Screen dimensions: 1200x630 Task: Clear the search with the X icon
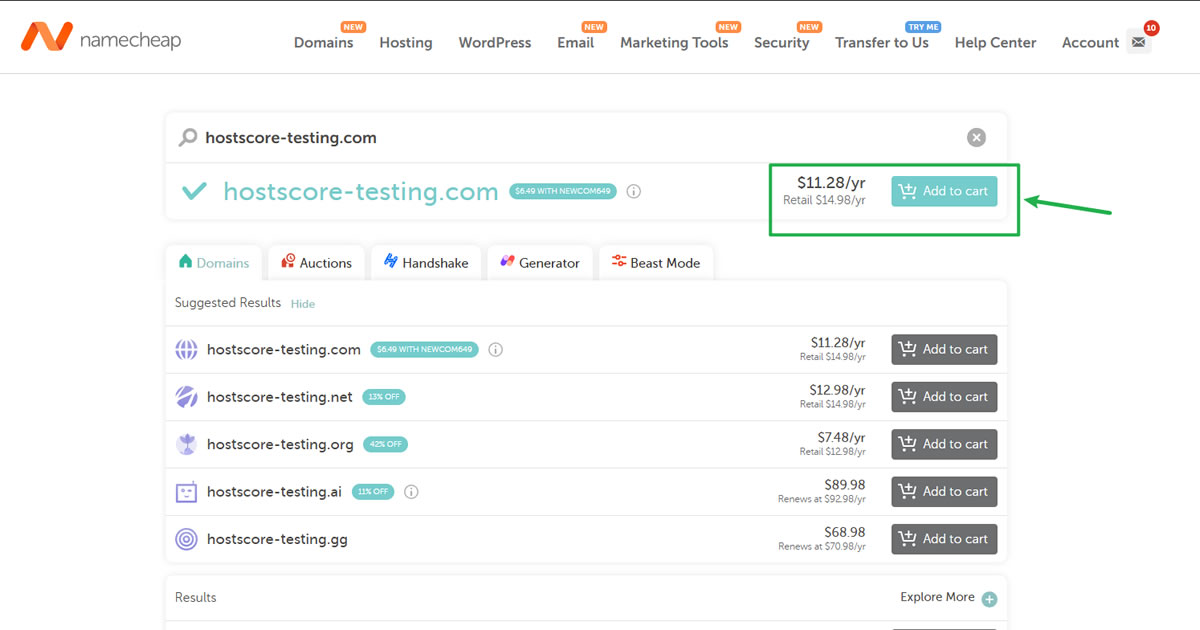976,138
